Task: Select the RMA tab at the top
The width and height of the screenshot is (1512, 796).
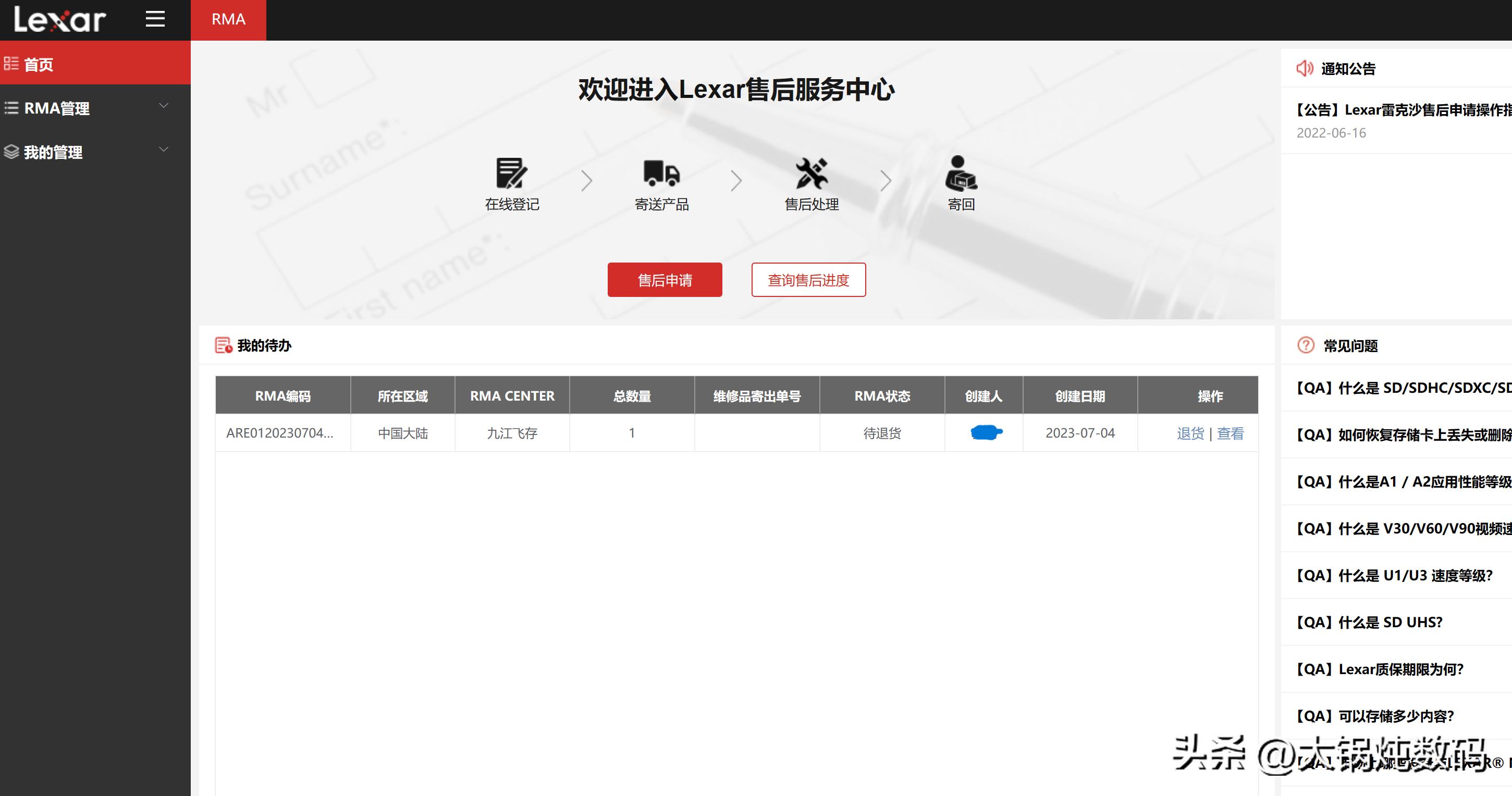Action: 228,19
